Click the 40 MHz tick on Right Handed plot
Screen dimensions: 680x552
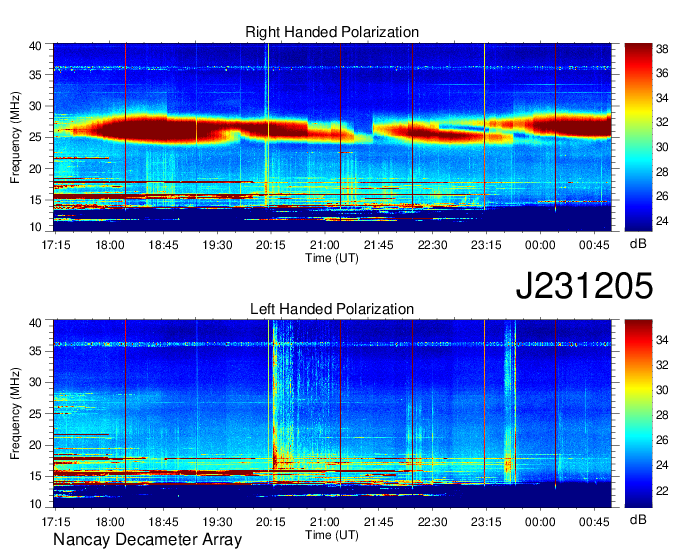pyautogui.click(x=35, y=46)
